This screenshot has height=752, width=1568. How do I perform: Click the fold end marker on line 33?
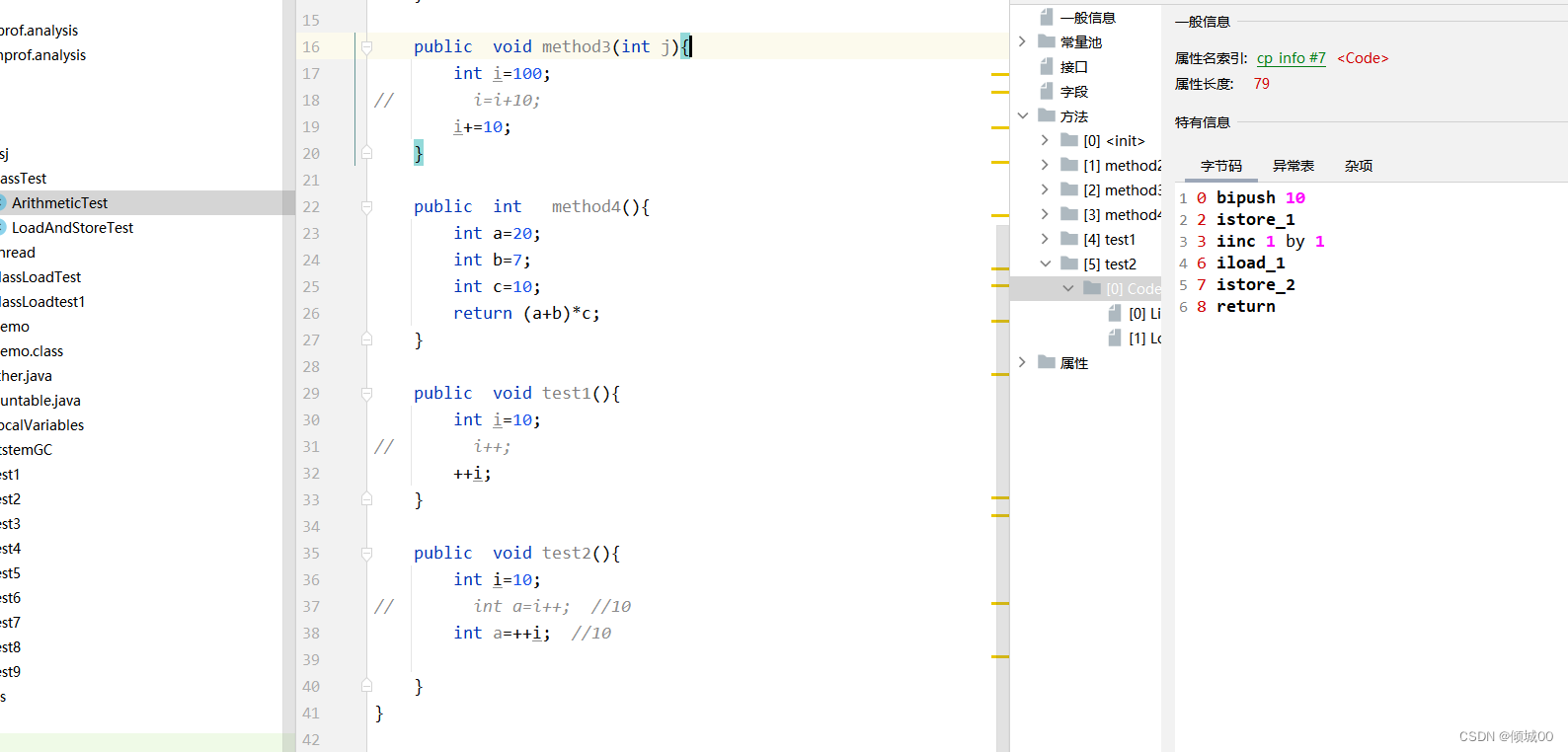coord(366,499)
